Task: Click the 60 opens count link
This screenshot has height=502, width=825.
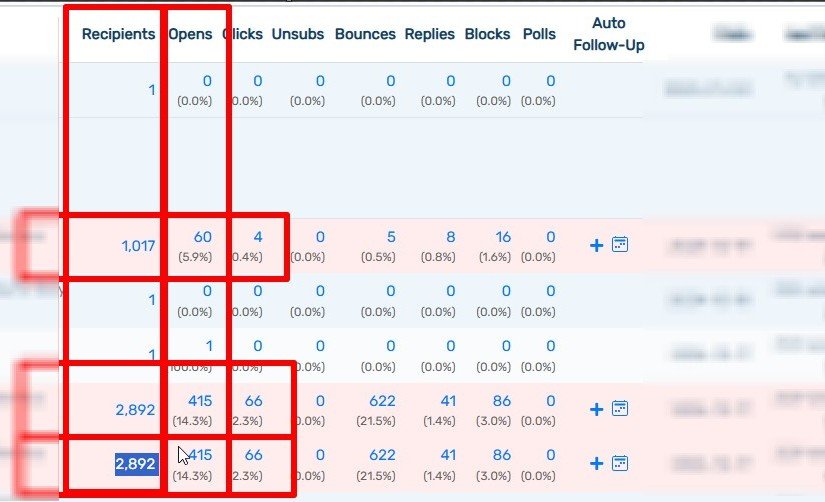Action: 203,237
